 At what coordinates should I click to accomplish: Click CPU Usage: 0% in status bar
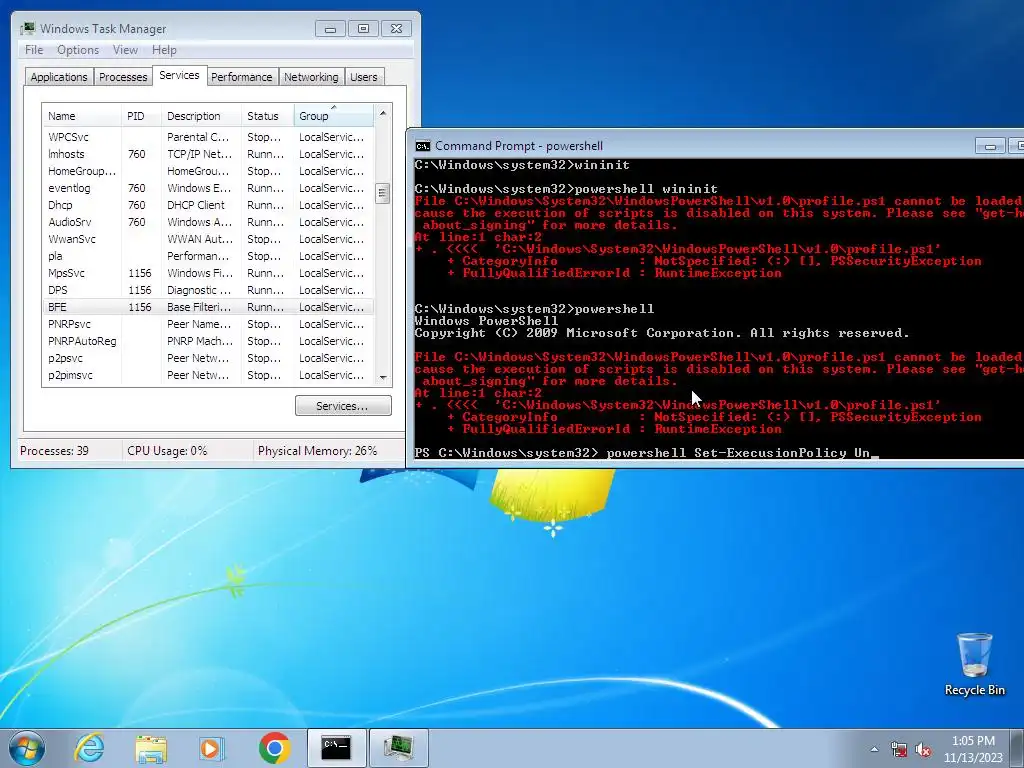pyautogui.click(x=167, y=451)
